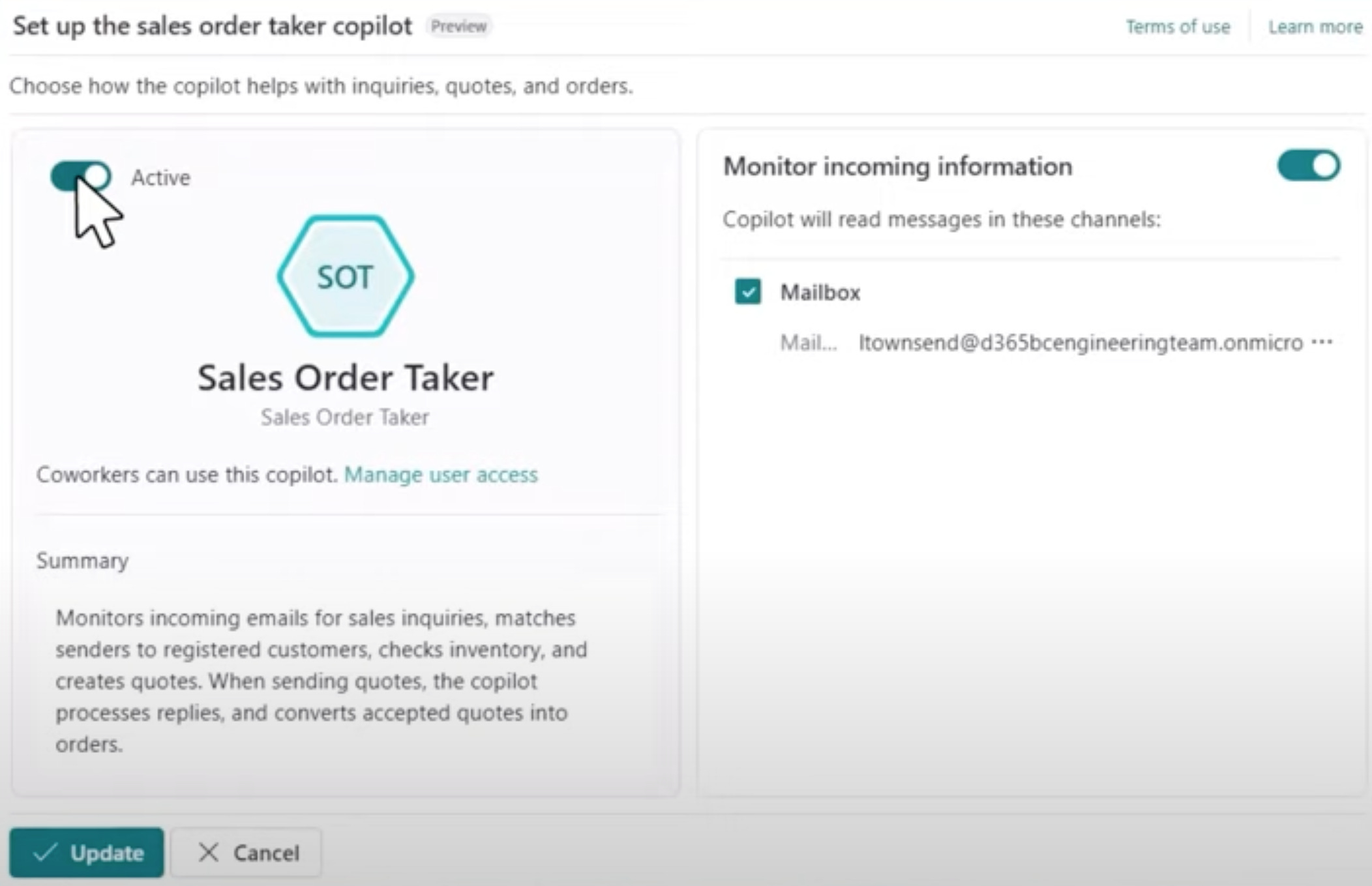The width and height of the screenshot is (1372, 886).
Task: Click the summary description paragraph
Action: point(321,680)
